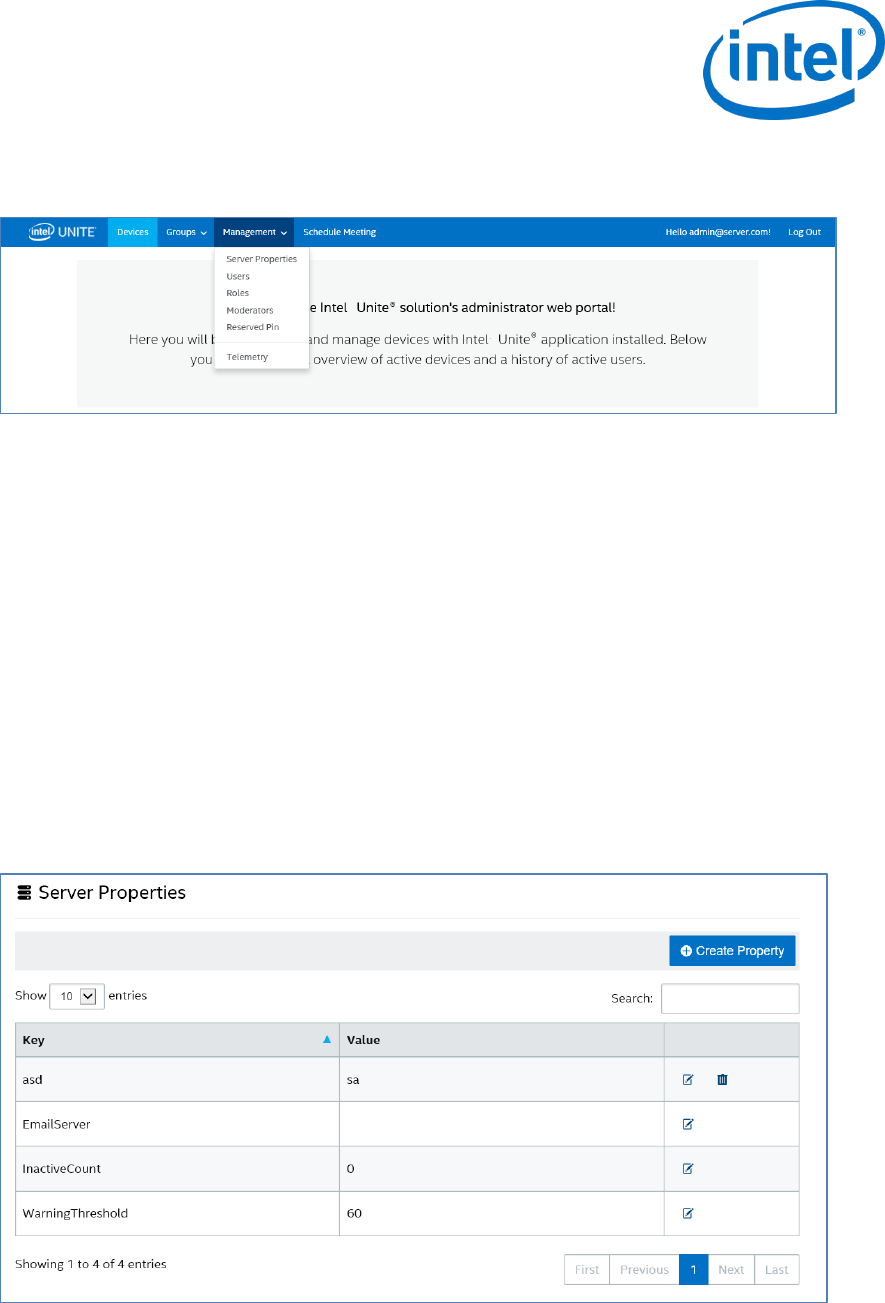Screen dimensions: 885x1303
Task: Click the Server Properties heading icon
Action: tap(24, 893)
